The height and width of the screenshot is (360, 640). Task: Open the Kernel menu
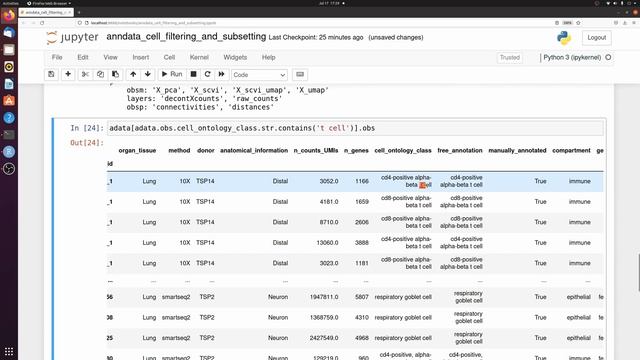(x=199, y=58)
